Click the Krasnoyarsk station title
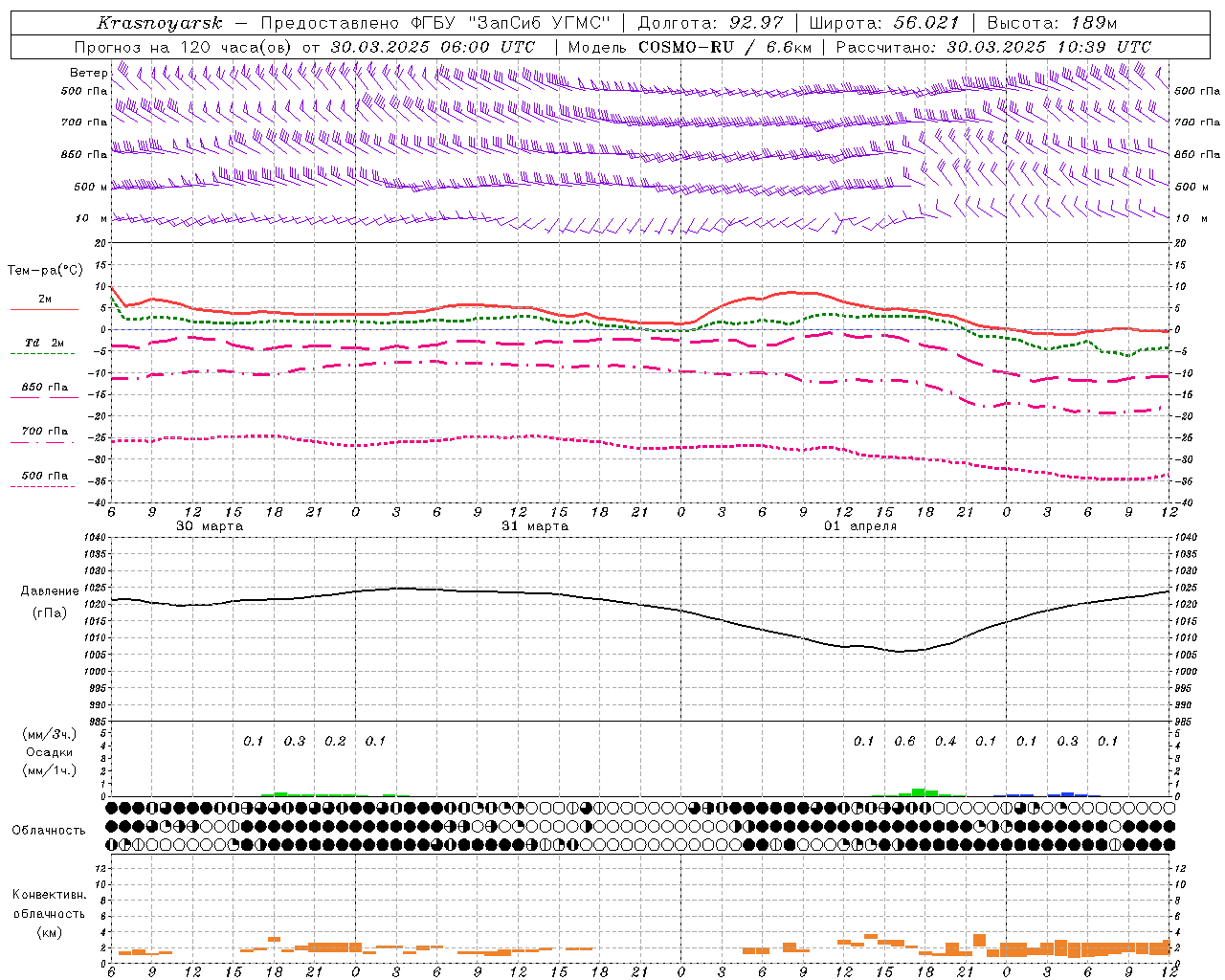The image size is (1225, 980). 159,23
